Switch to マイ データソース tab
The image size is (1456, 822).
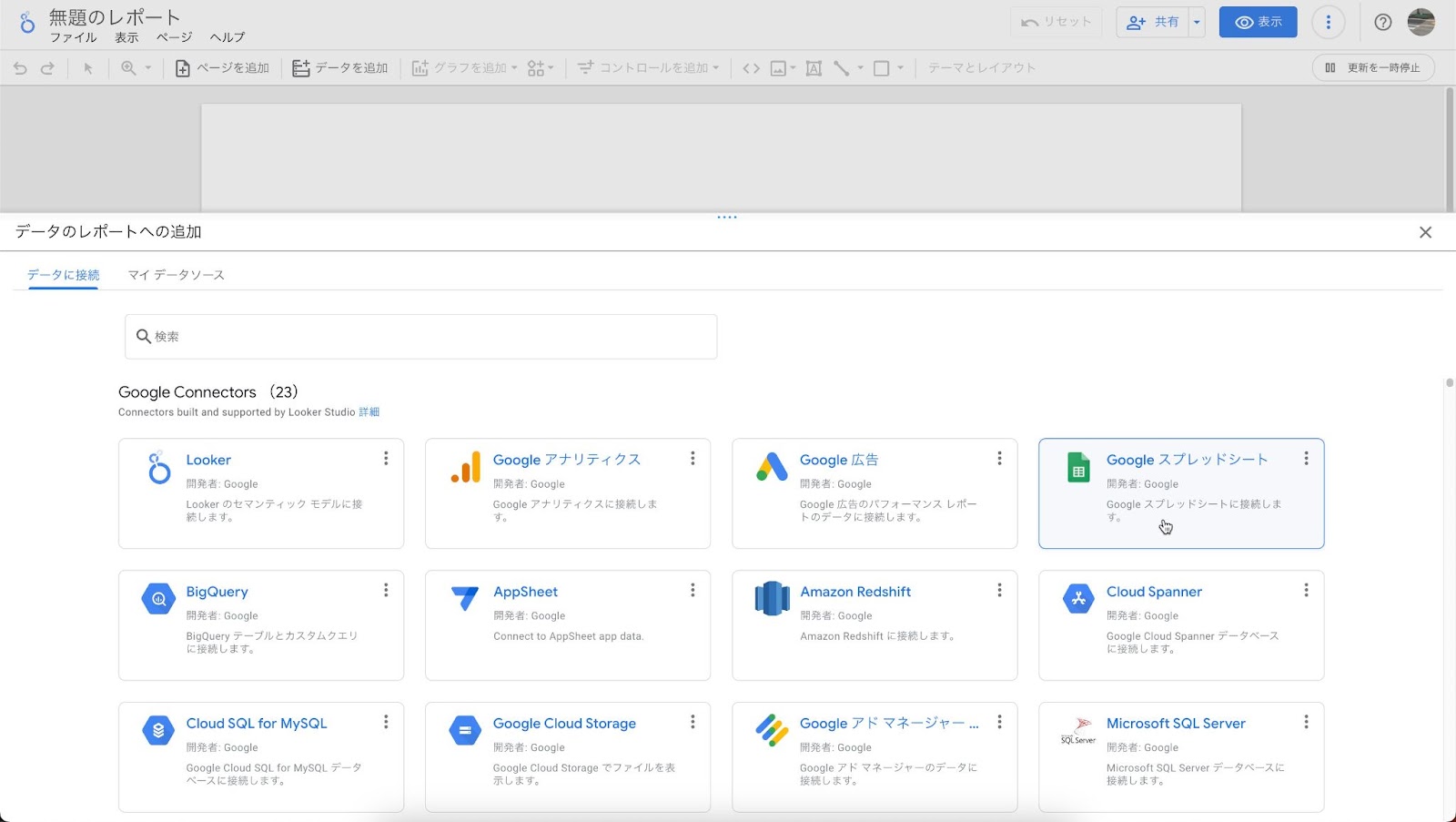176,275
